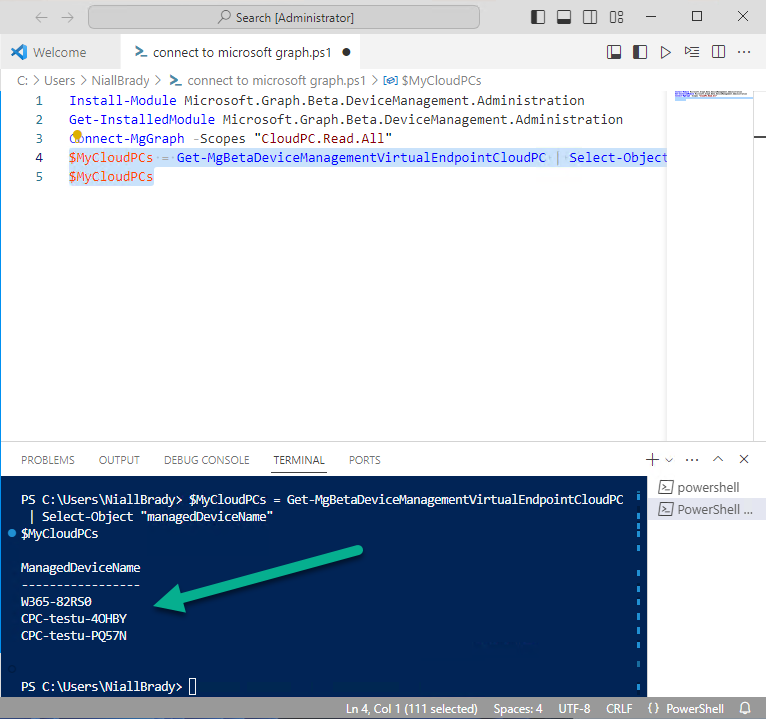Go back with the left arrow
766x719 pixels.
(x=42, y=18)
